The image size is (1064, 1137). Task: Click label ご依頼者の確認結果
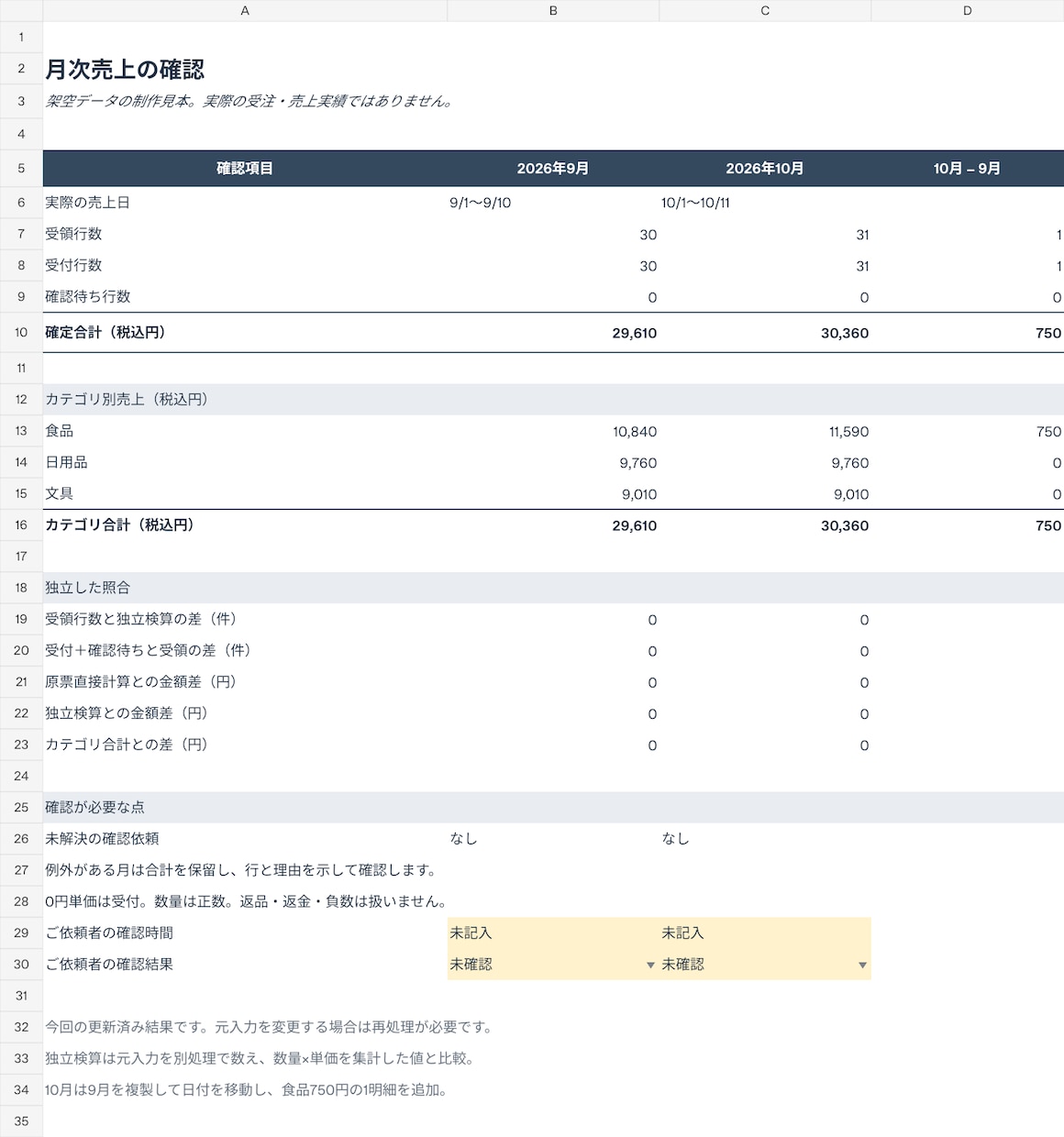109,964
